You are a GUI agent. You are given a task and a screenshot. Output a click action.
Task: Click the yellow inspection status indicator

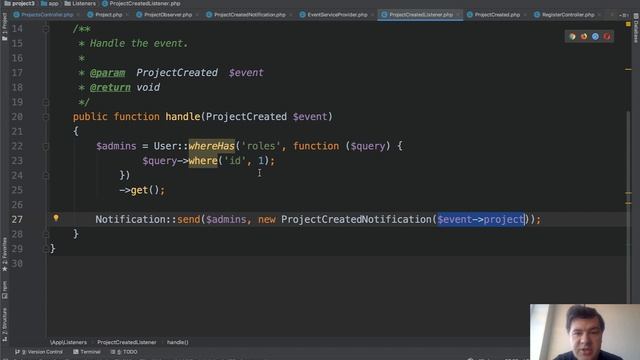628,24
